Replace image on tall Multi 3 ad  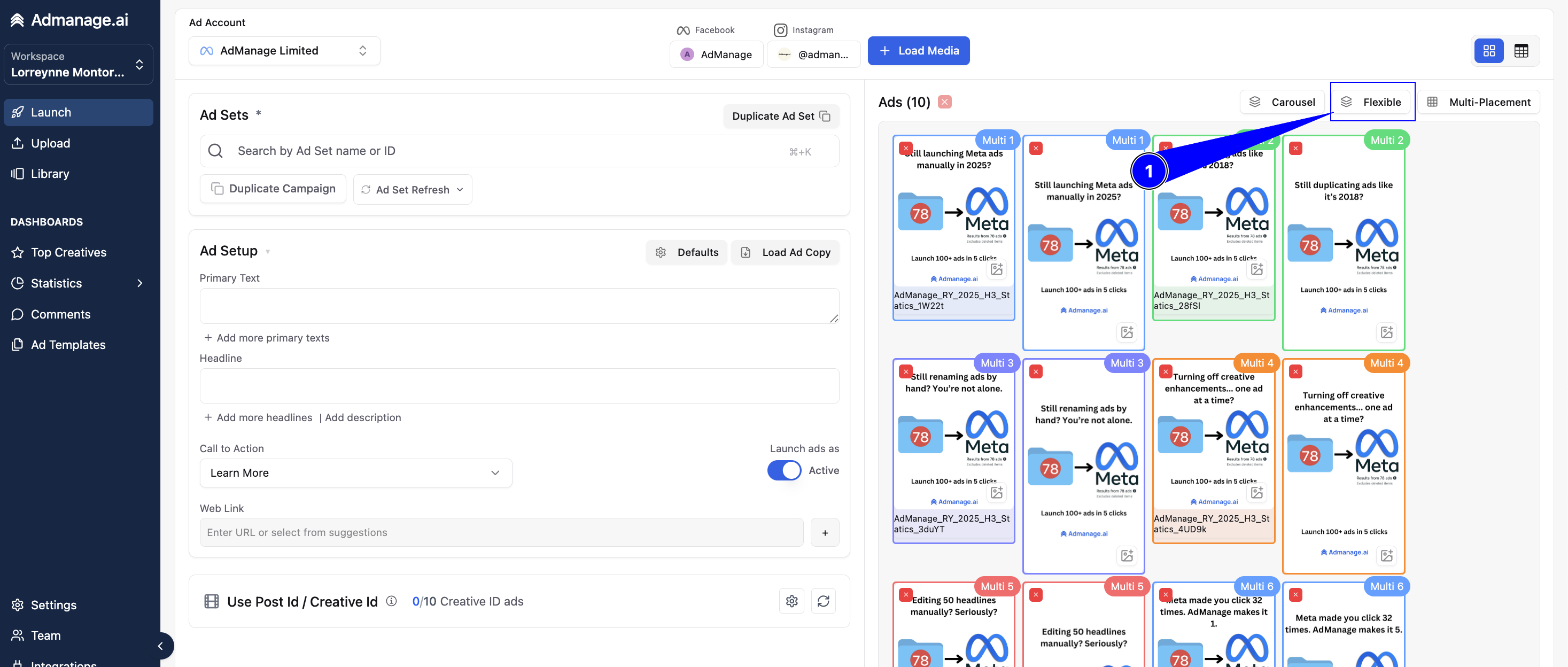tap(1127, 556)
